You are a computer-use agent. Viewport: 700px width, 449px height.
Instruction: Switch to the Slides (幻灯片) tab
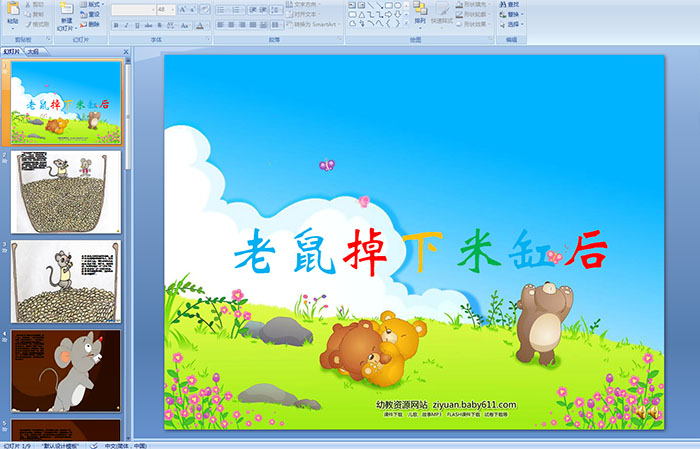tap(12, 51)
